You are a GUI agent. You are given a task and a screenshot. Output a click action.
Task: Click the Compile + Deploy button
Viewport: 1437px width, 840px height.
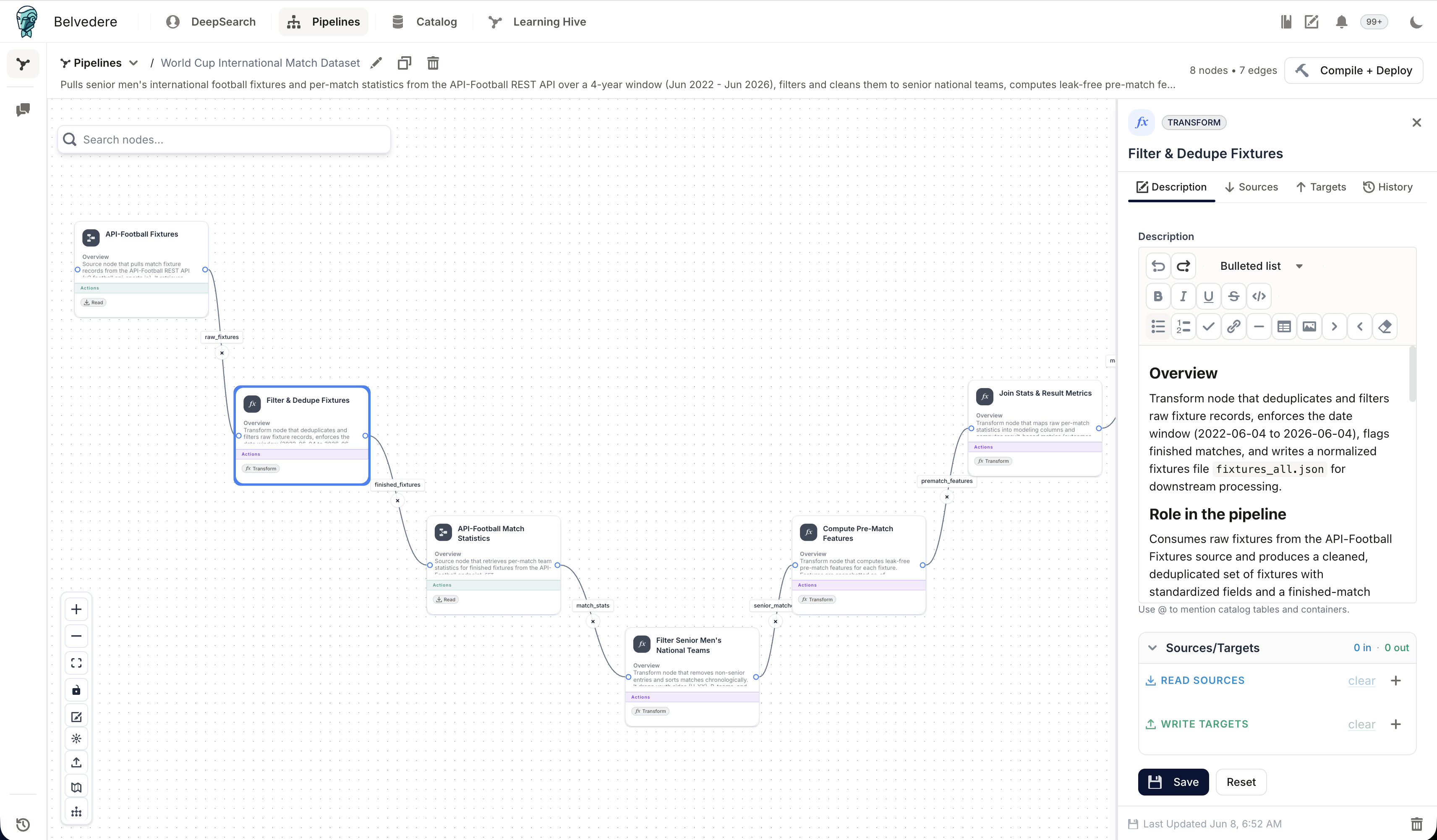click(1354, 70)
